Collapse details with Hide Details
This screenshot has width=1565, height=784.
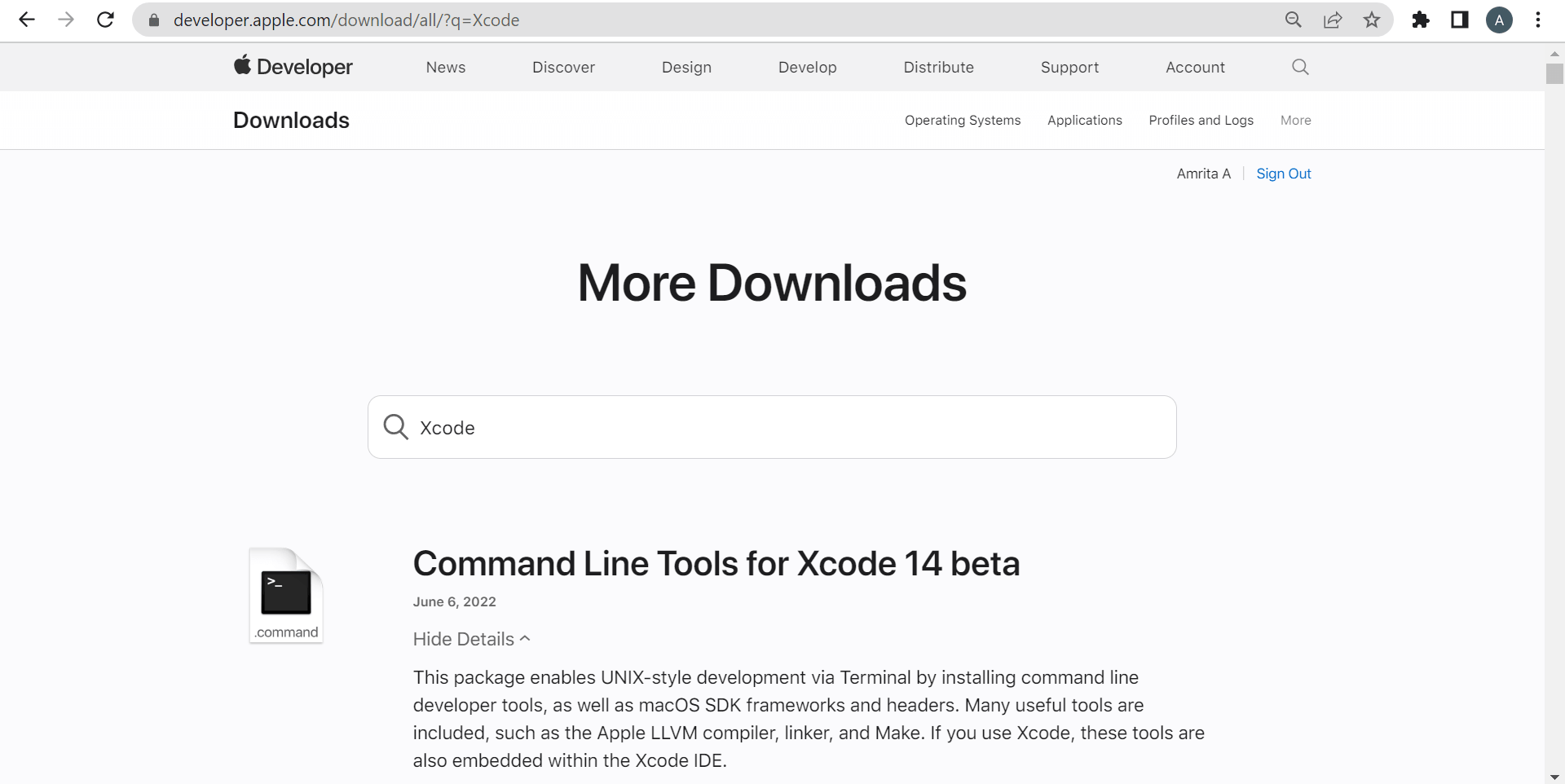tap(472, 639)
